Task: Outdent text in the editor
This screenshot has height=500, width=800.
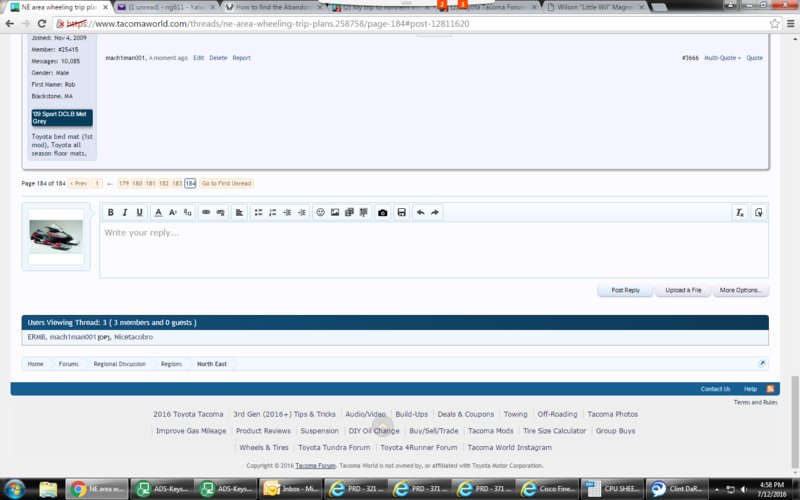Action: 287,212
